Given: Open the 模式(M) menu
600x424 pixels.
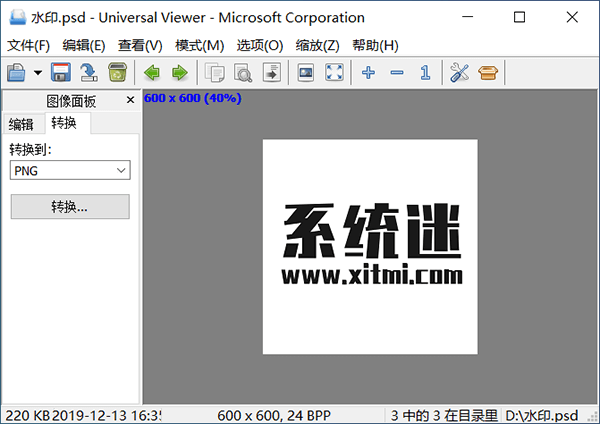Looking at the screenshot, I should click(200, 46).
